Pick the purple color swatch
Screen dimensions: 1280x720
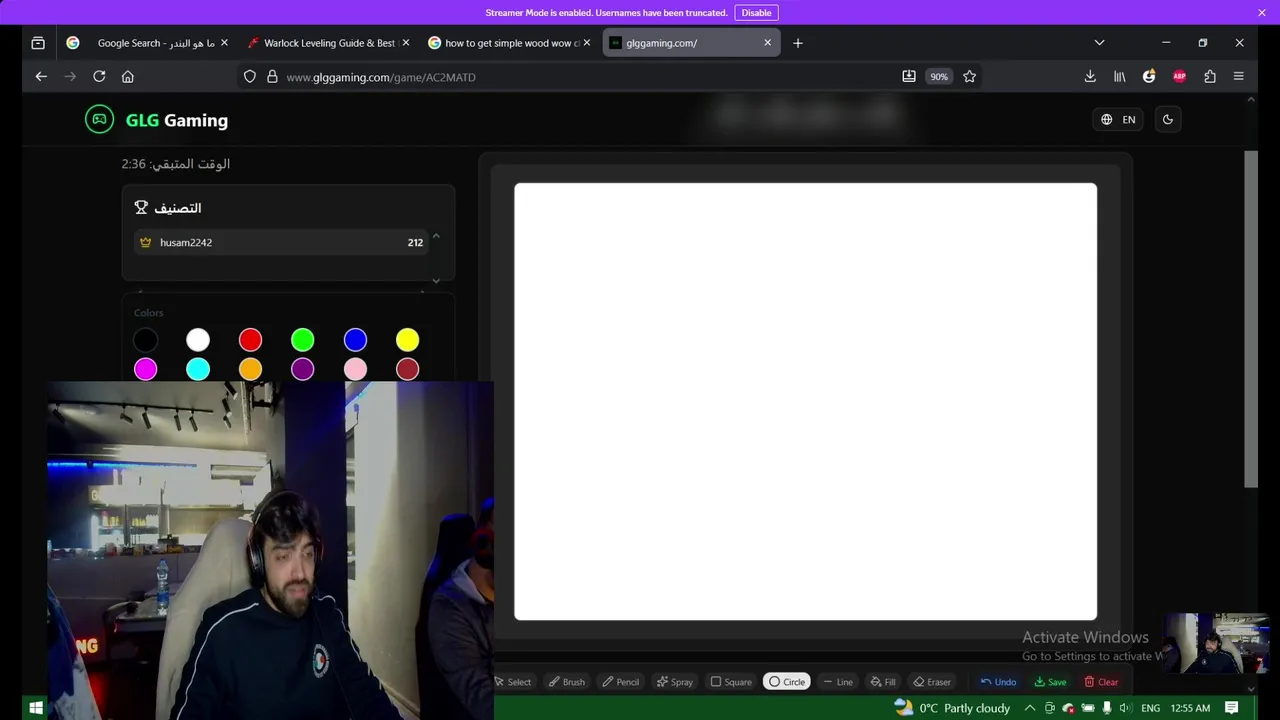[x=302, y=369]
